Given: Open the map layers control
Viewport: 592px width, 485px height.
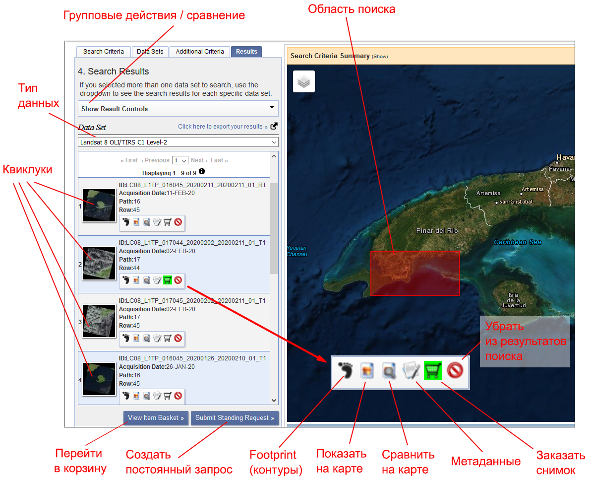Looking at the screenshot, I should (304, 82).
